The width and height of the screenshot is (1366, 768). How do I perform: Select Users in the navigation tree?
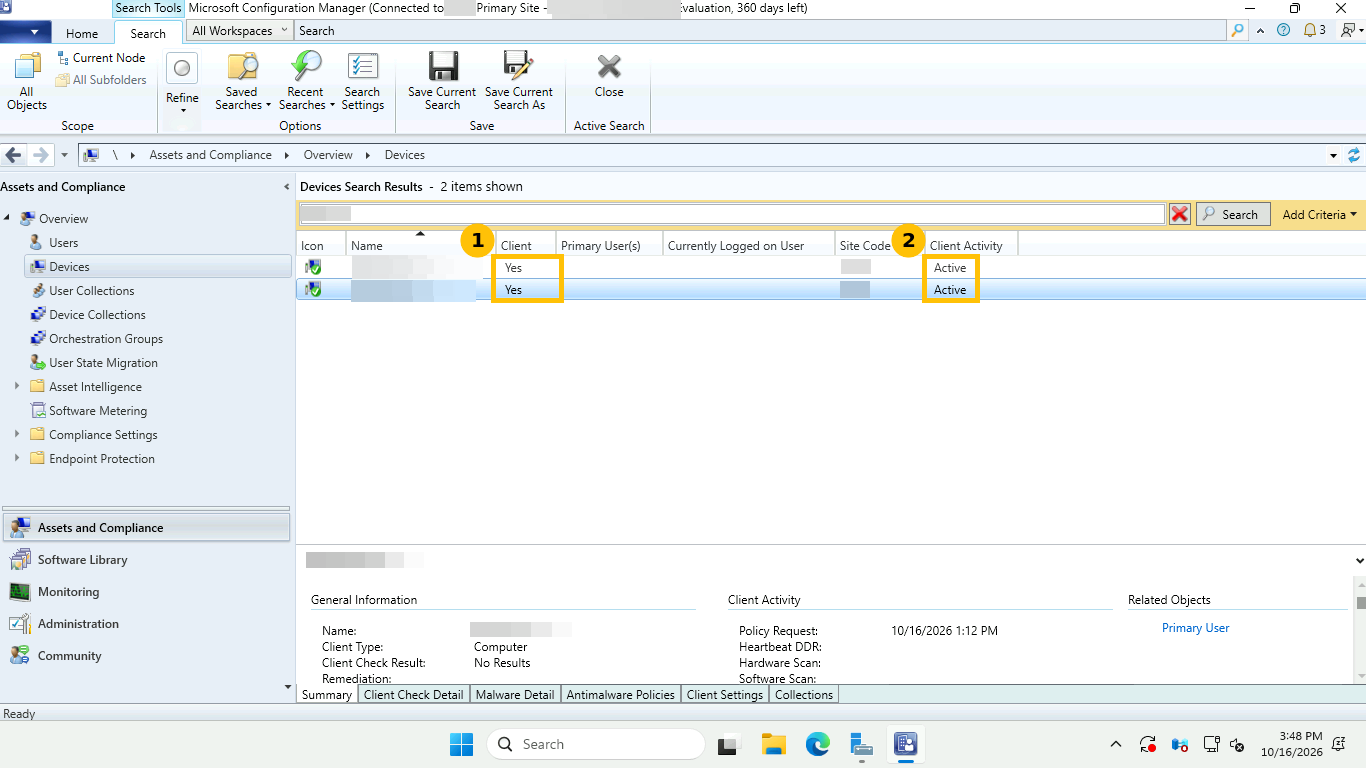pyautogui.click(x=63, y=243)
